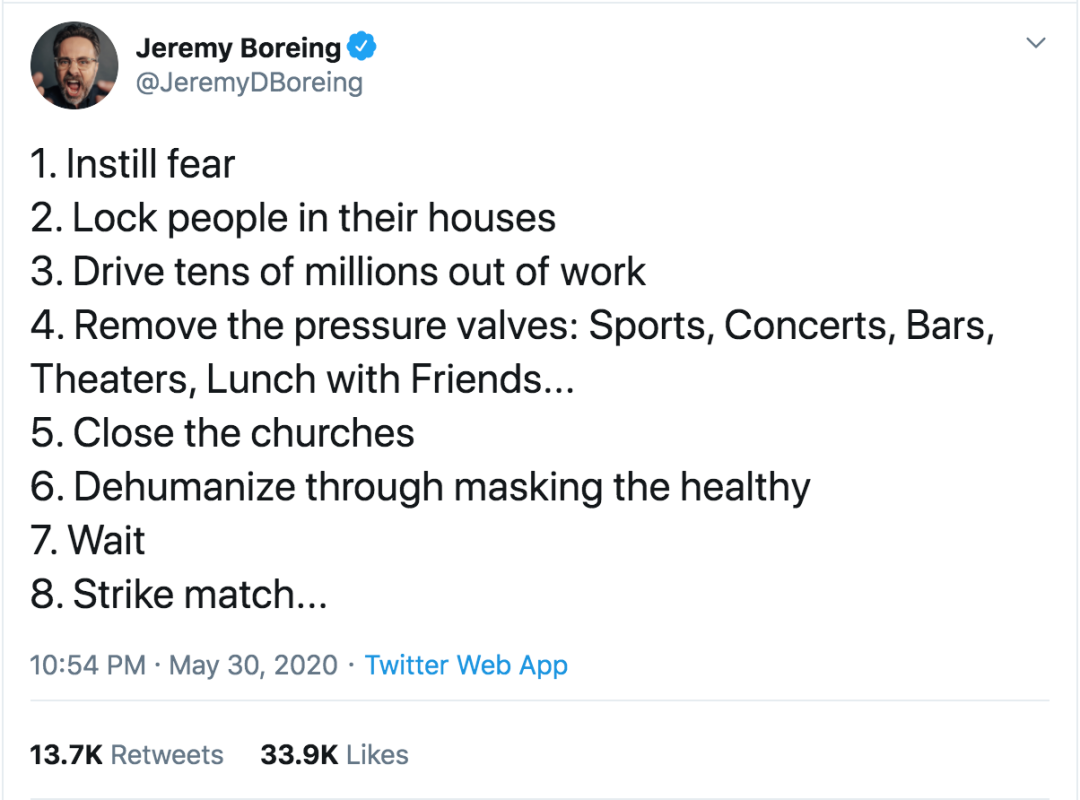Click the "5. Close the churches" line
This screenshot has width=1080, height=800.
[x=222, y=433]
